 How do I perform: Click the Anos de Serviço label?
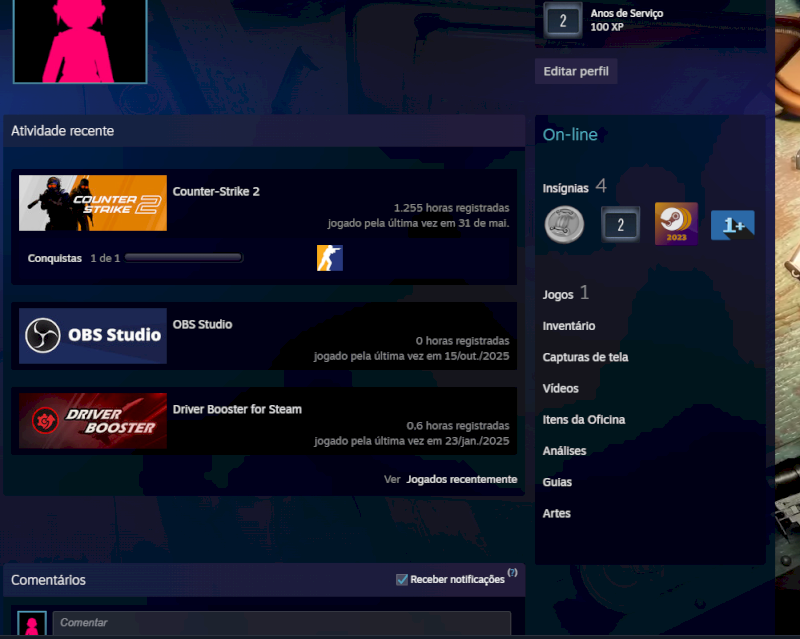click(627, 14)
